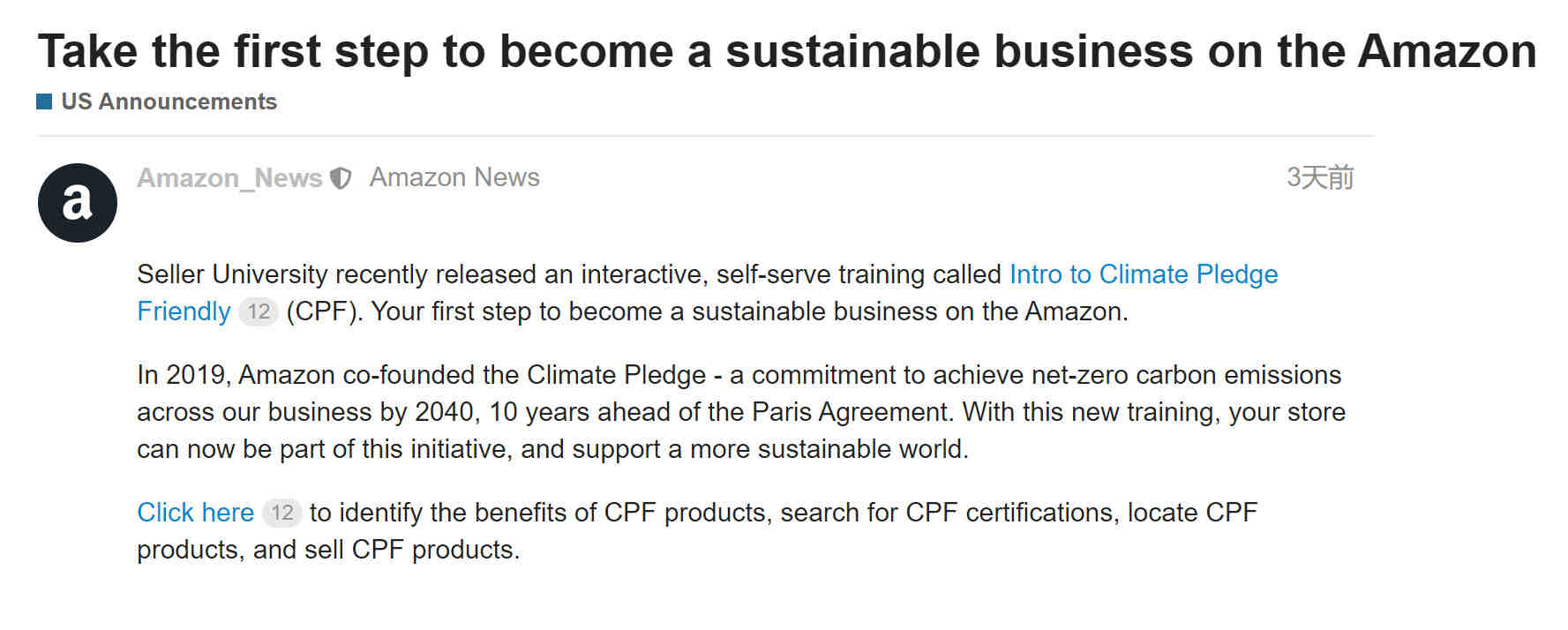Click the 12 badge beside Click here

pyautogui.click(x=282, y=513)
